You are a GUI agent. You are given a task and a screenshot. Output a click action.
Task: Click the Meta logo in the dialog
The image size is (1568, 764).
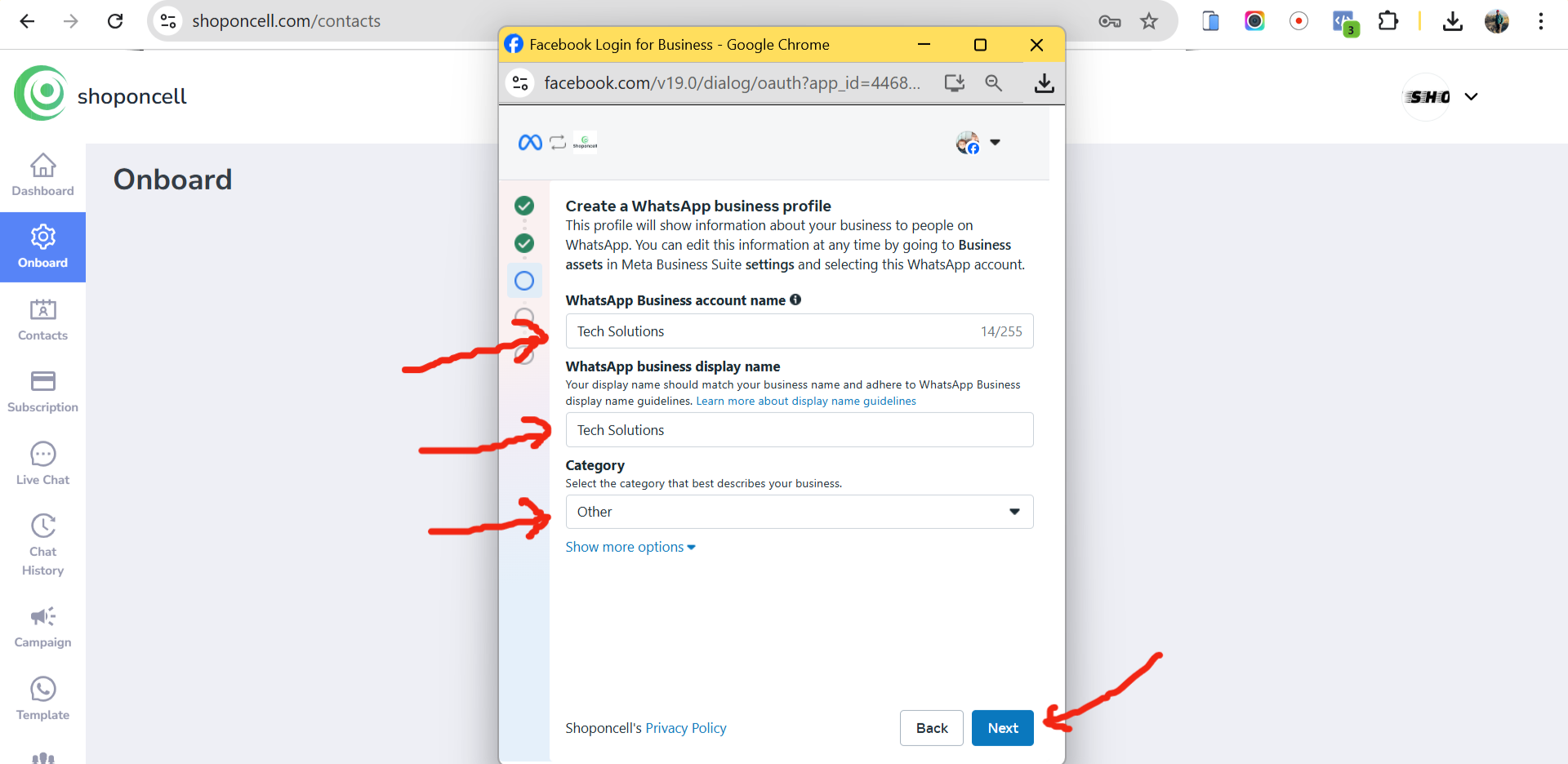pyautogui.click(x=530, y=143)
